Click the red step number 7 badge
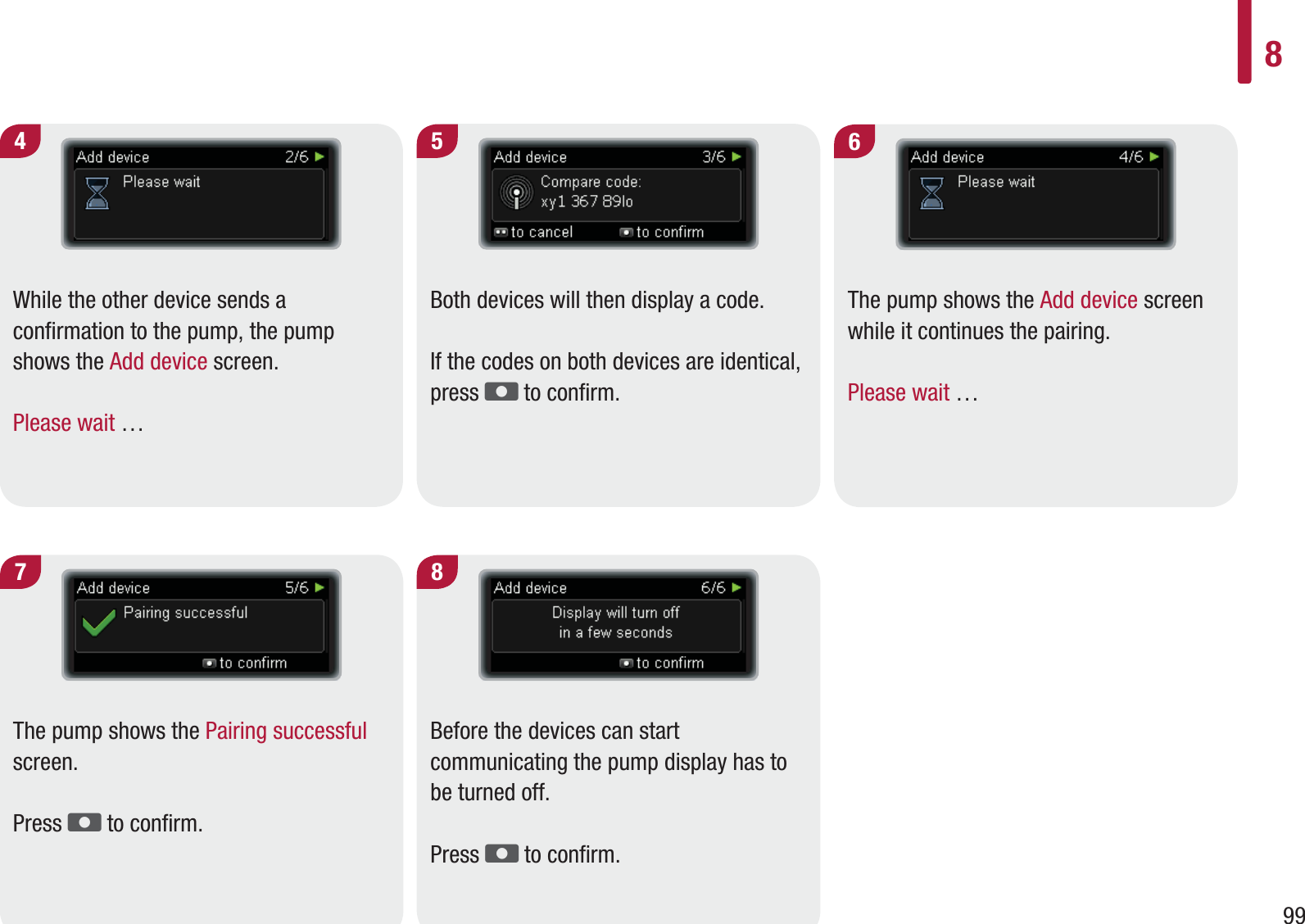Screen dimensions: 1305x924 (x=20, y=572)
